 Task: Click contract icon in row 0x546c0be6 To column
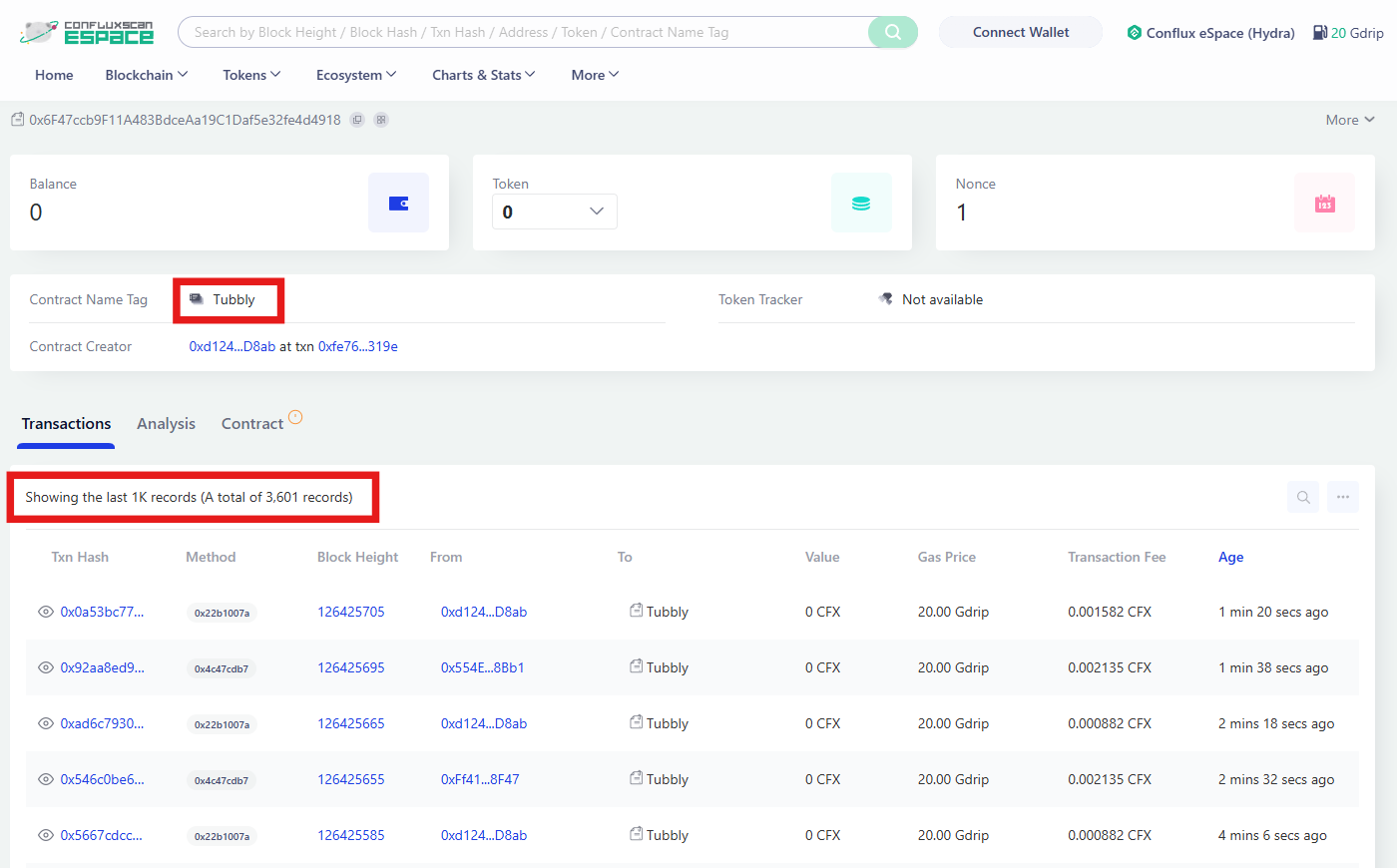(636, 777)
